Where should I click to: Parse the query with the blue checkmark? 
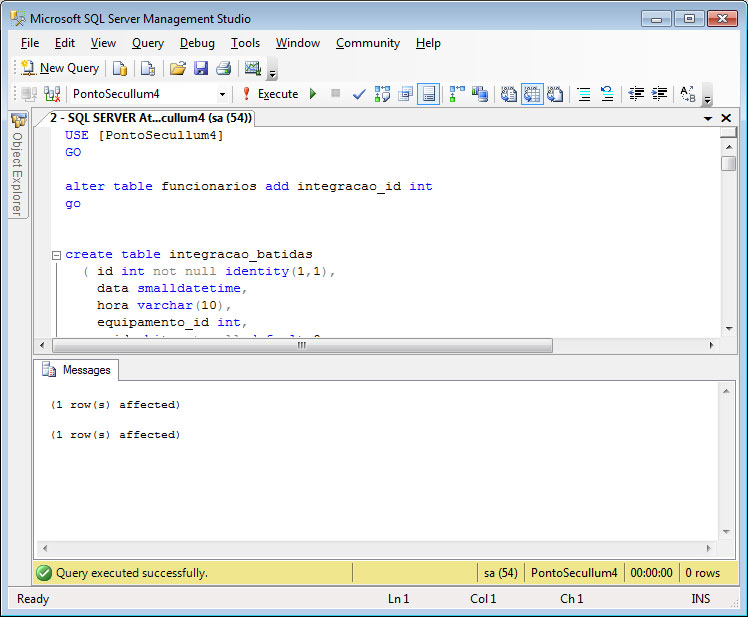tap(359, 94)
